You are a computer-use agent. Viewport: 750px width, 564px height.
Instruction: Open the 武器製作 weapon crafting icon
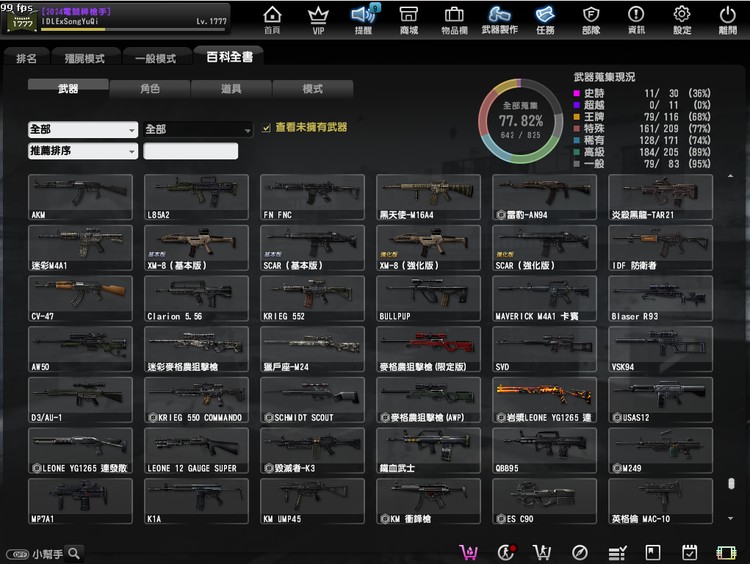(x=500, y=20)
